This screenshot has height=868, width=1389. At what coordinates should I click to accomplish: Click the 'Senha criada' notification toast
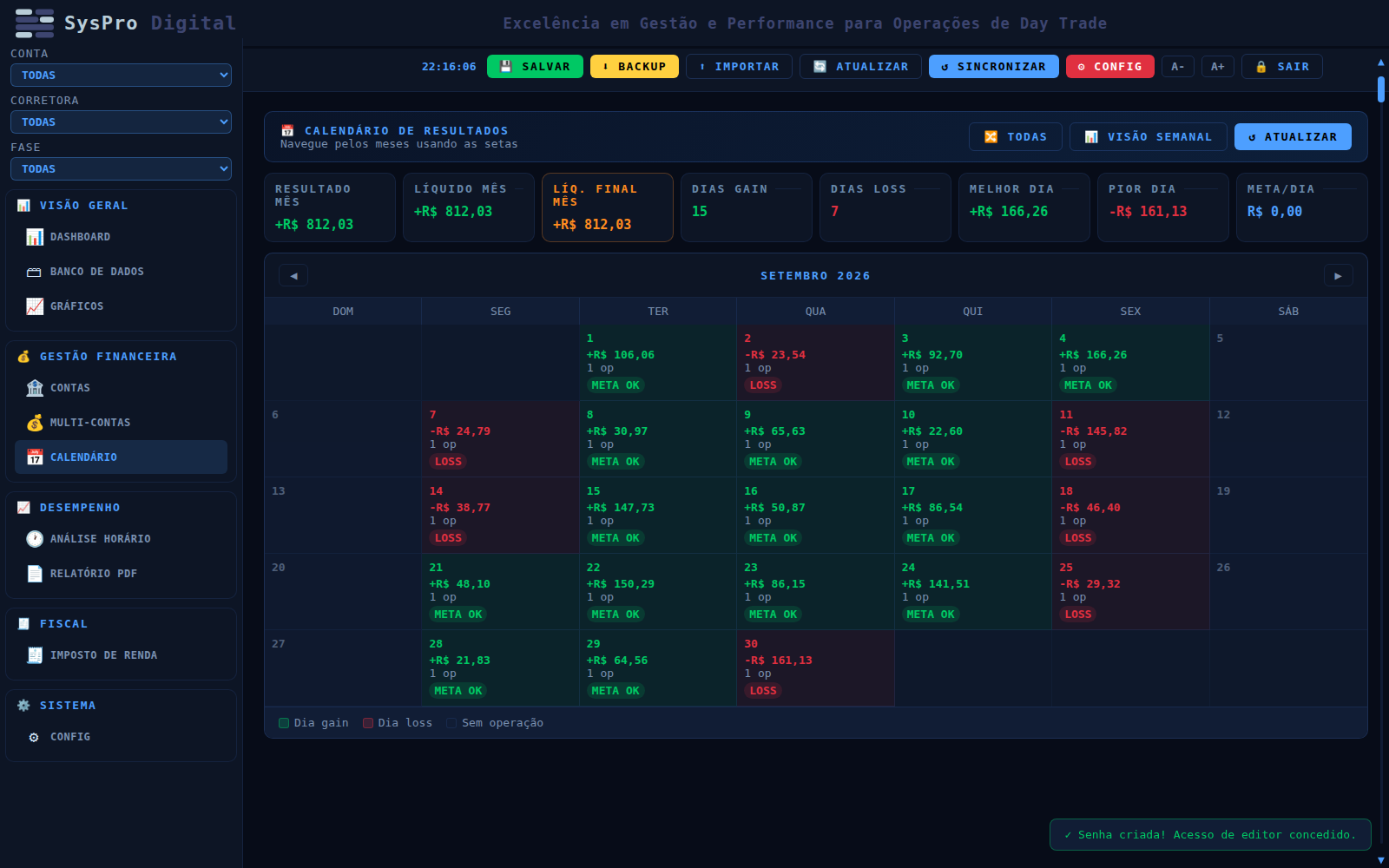(x=1210, y=835)
